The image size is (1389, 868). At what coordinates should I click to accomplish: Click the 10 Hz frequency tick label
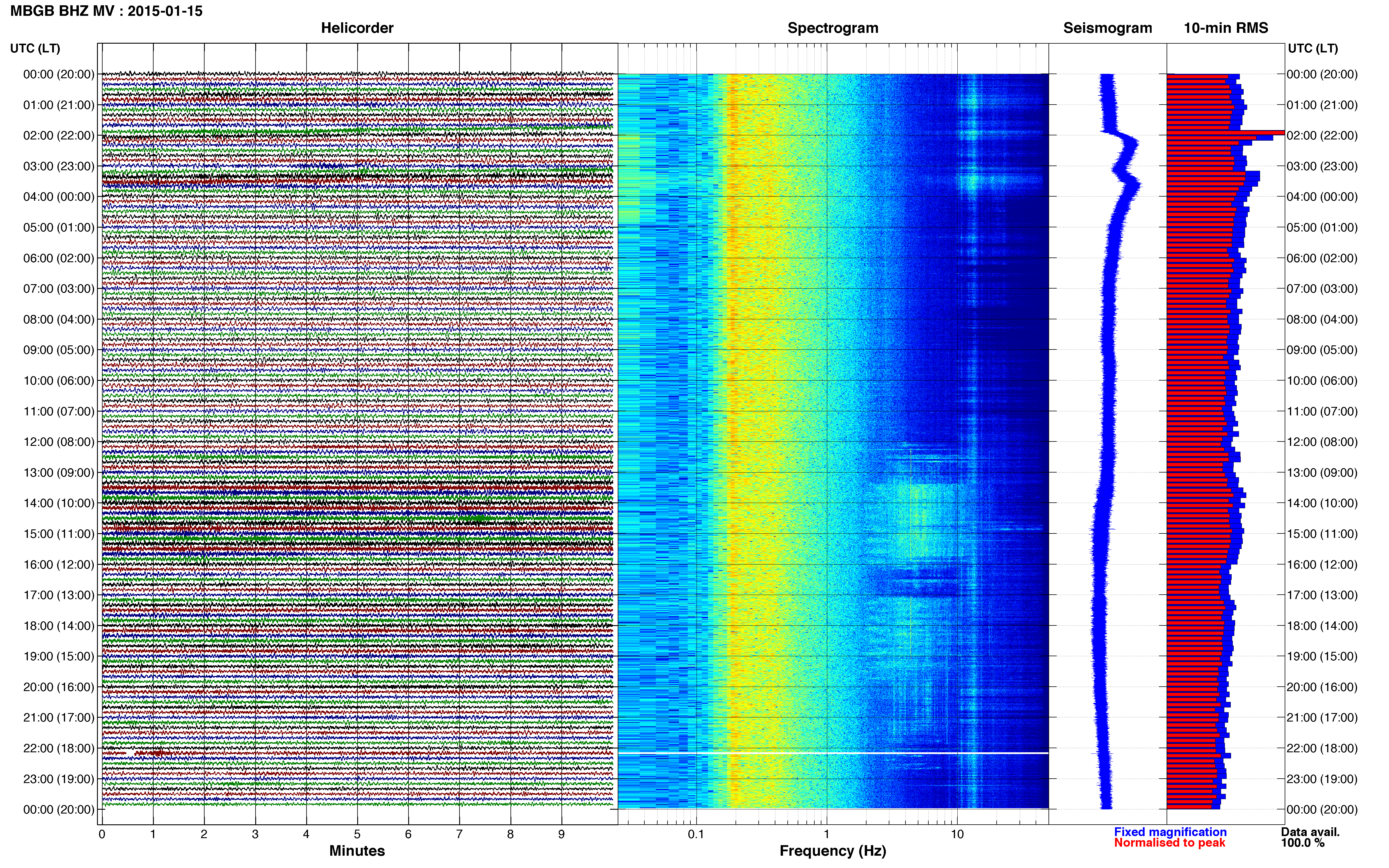[x=957, y=834]
